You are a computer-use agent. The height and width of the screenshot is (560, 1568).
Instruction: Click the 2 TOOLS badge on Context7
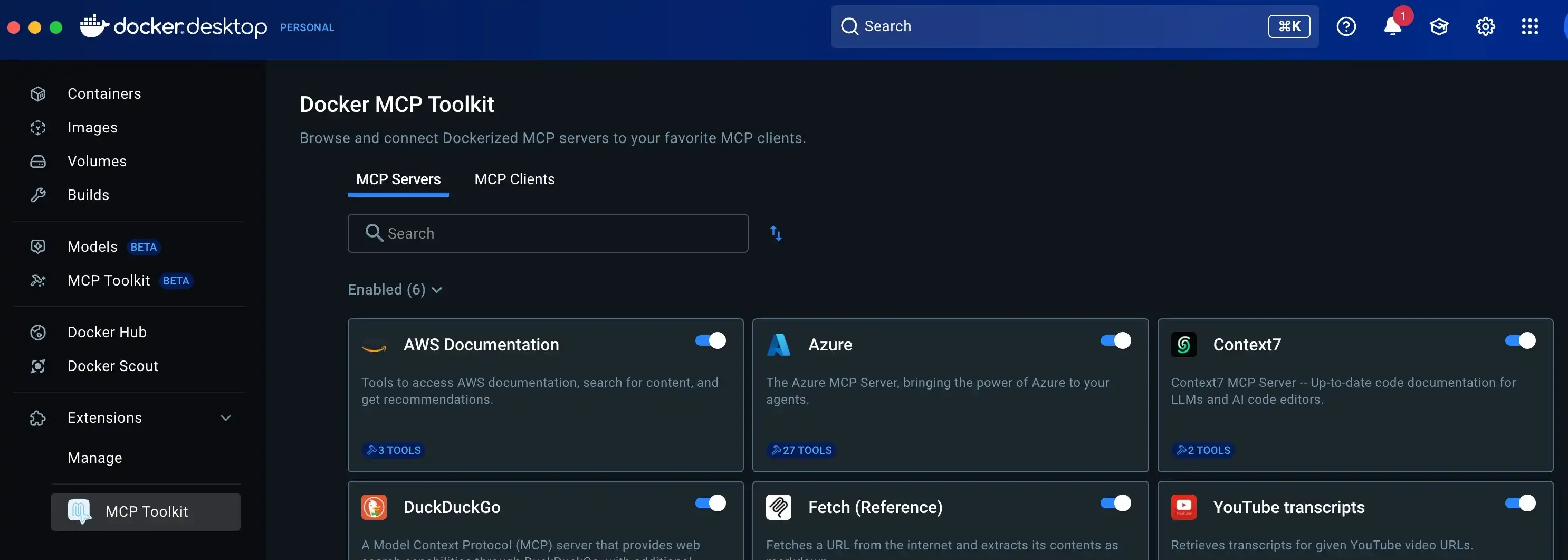click(1203, 450)
